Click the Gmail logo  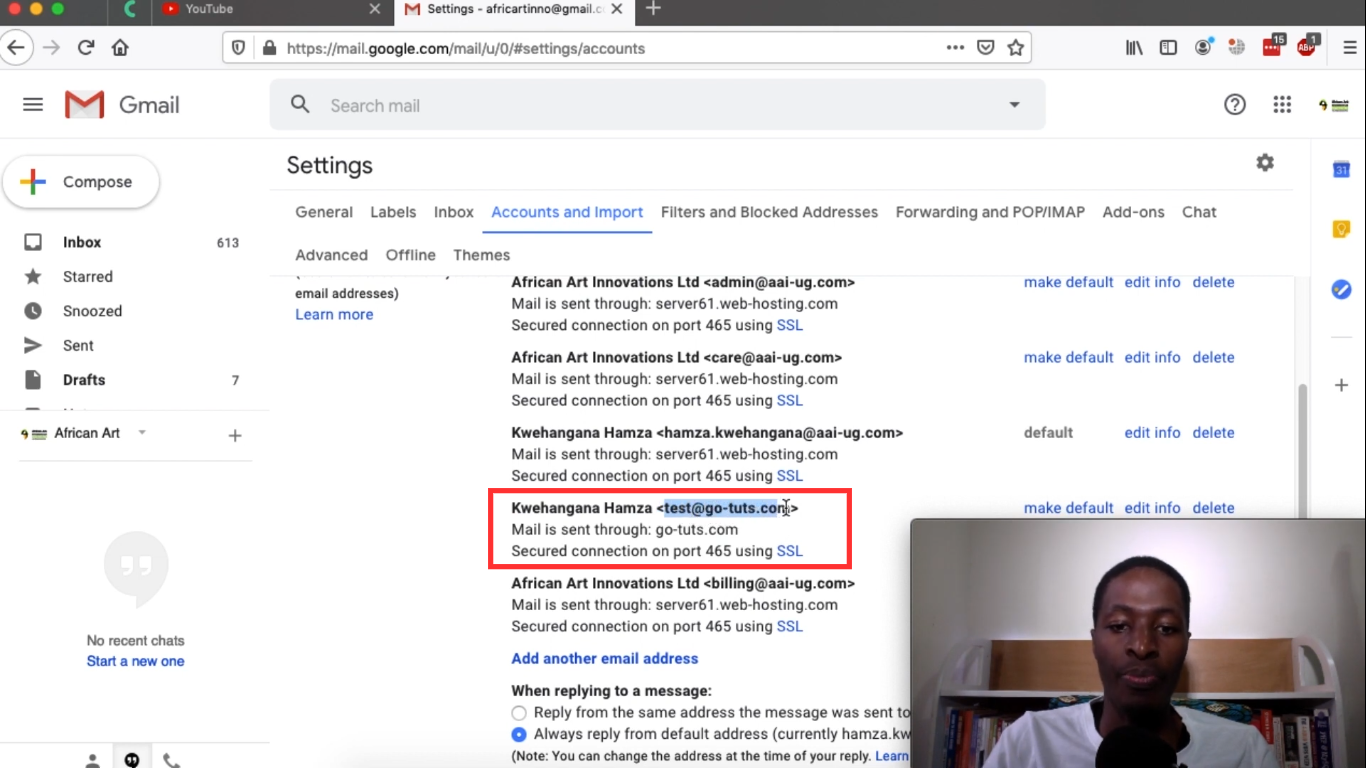[x=122, y=105]
